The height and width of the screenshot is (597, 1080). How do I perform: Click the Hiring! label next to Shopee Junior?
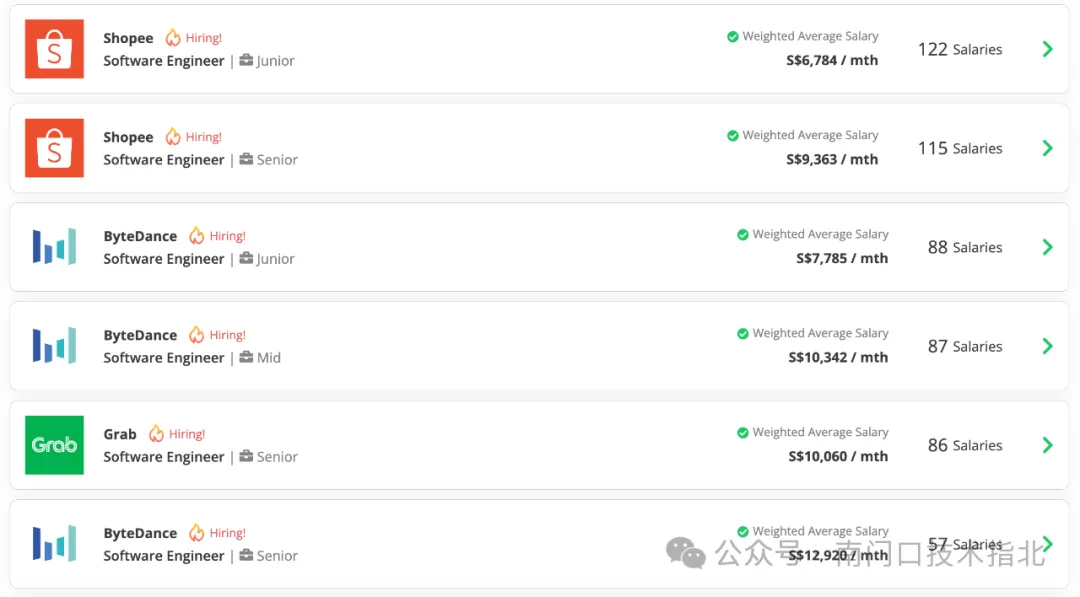tap(203, 38)
